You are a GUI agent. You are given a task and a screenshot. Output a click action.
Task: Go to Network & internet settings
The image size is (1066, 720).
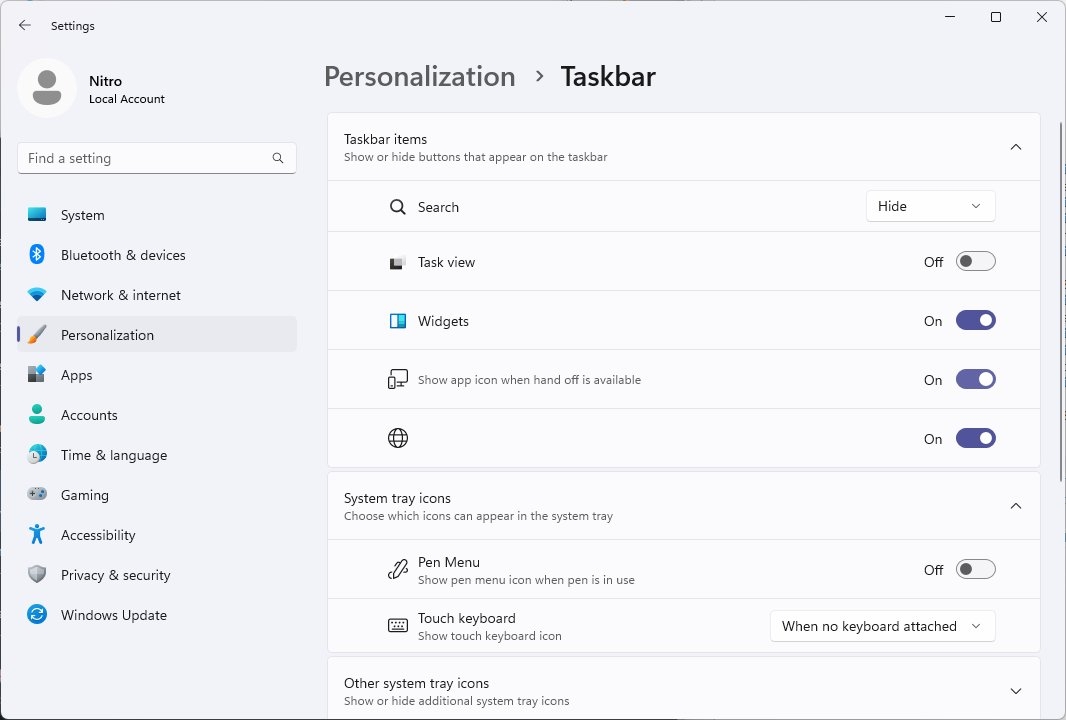(x=157, y=295)
